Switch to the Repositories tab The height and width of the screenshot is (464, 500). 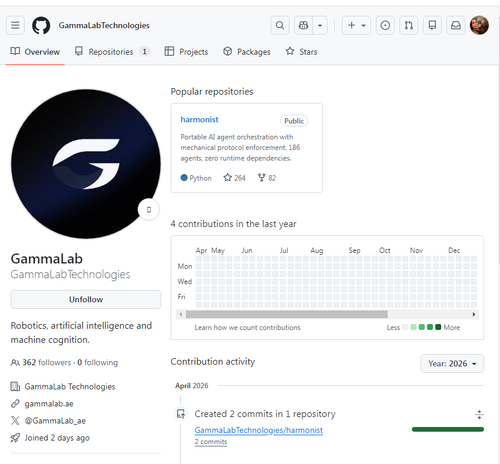[x=112, y=52]
